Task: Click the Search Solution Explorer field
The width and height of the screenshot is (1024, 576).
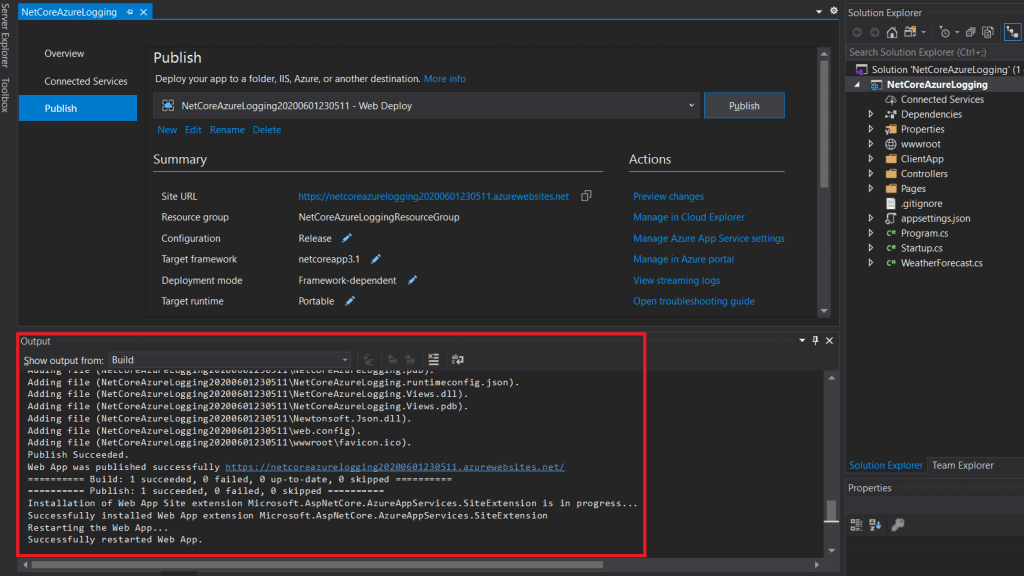Action: 930,52
